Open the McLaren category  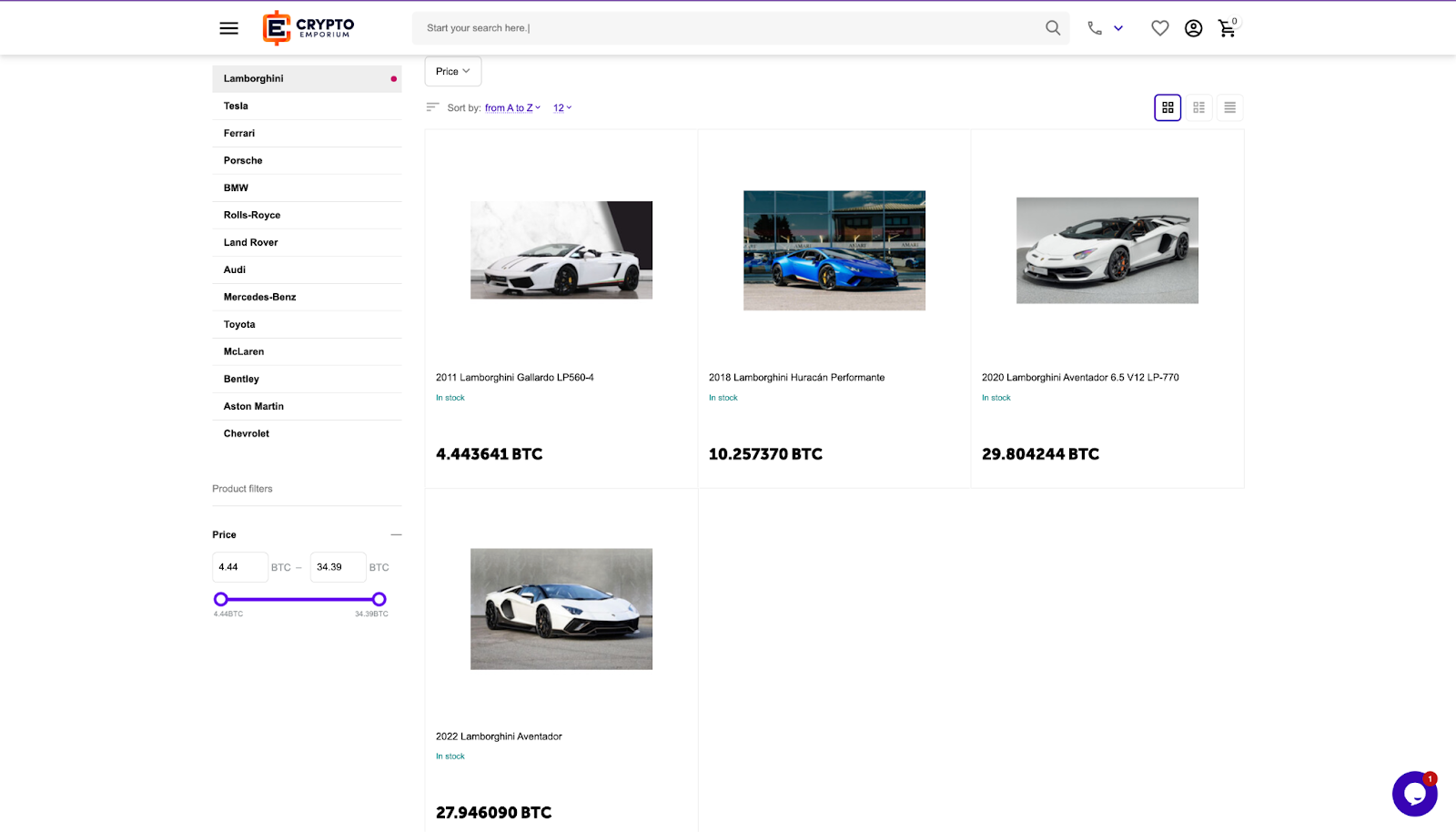(x=307, y=351)
